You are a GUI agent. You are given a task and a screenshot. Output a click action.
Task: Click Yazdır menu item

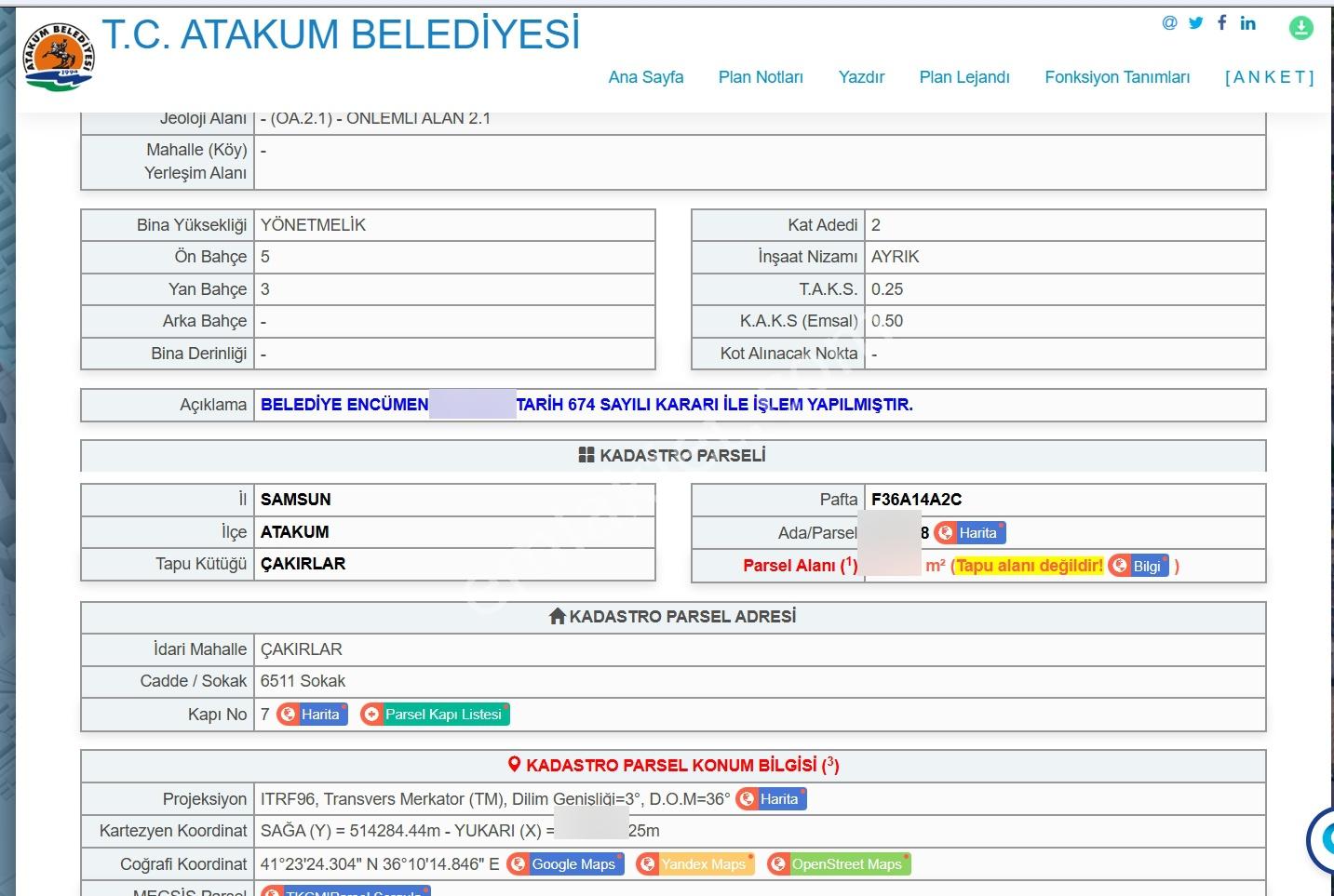pos(861,77)
